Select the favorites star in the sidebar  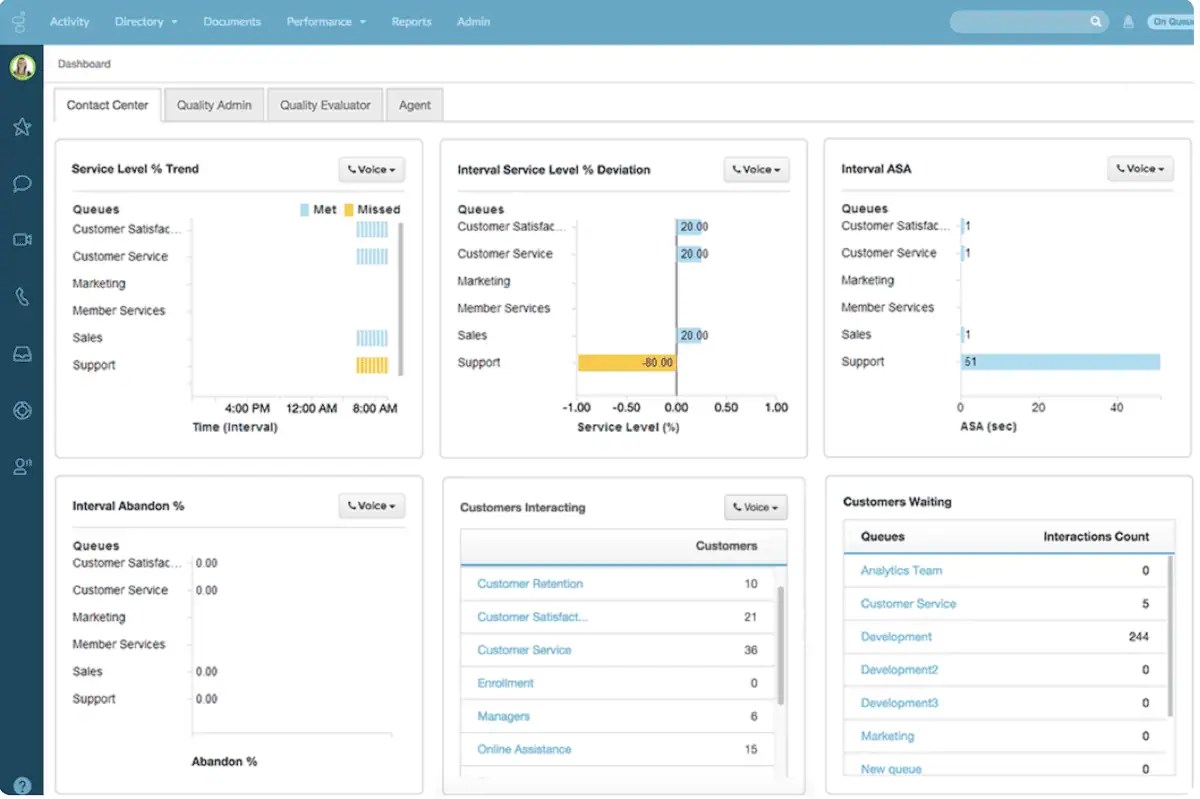[22, 127]
